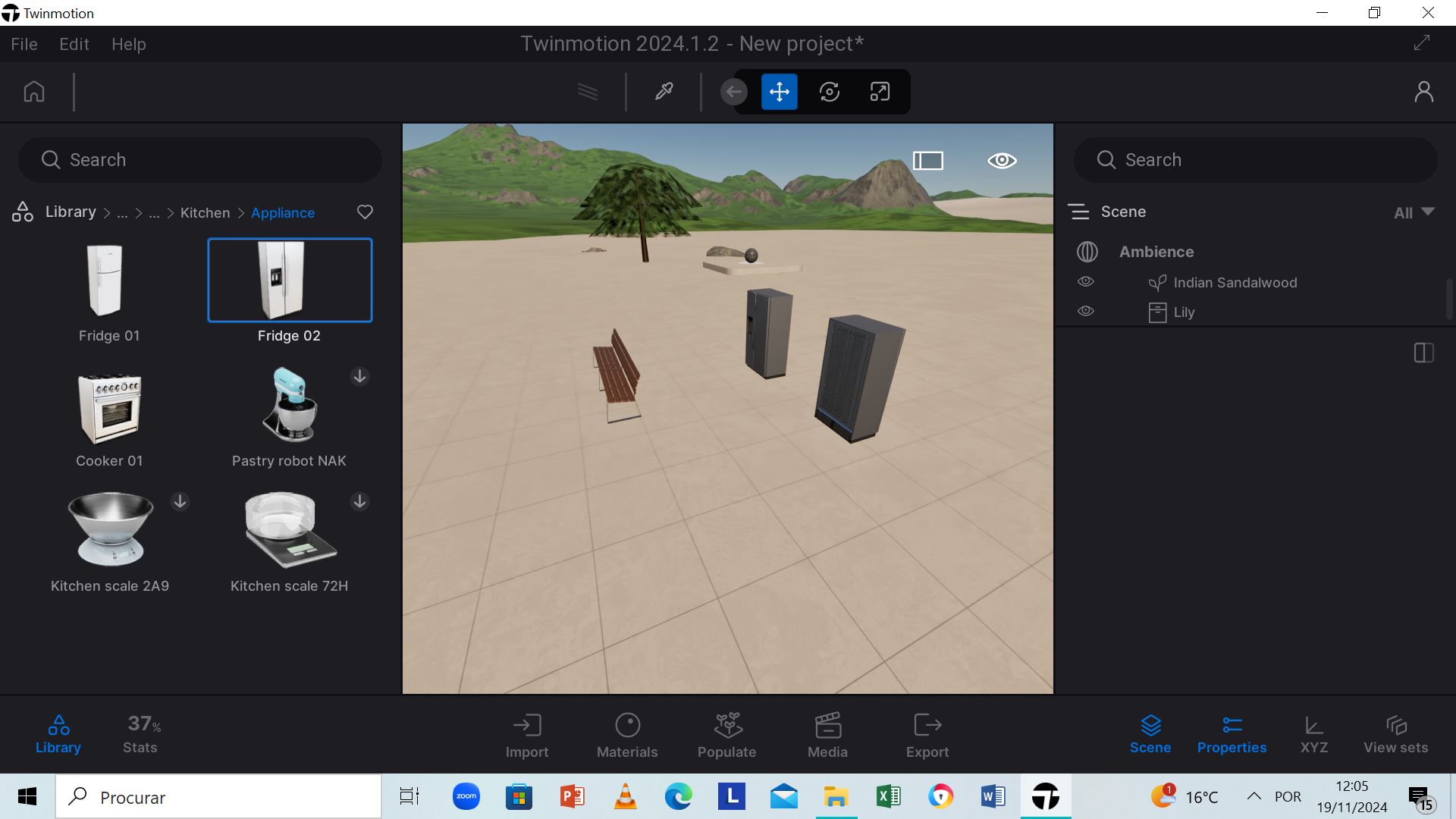The width and height of the screenshot is (1456, 819).
Task: Open the Windows Start menu
Action: (27, 796)
